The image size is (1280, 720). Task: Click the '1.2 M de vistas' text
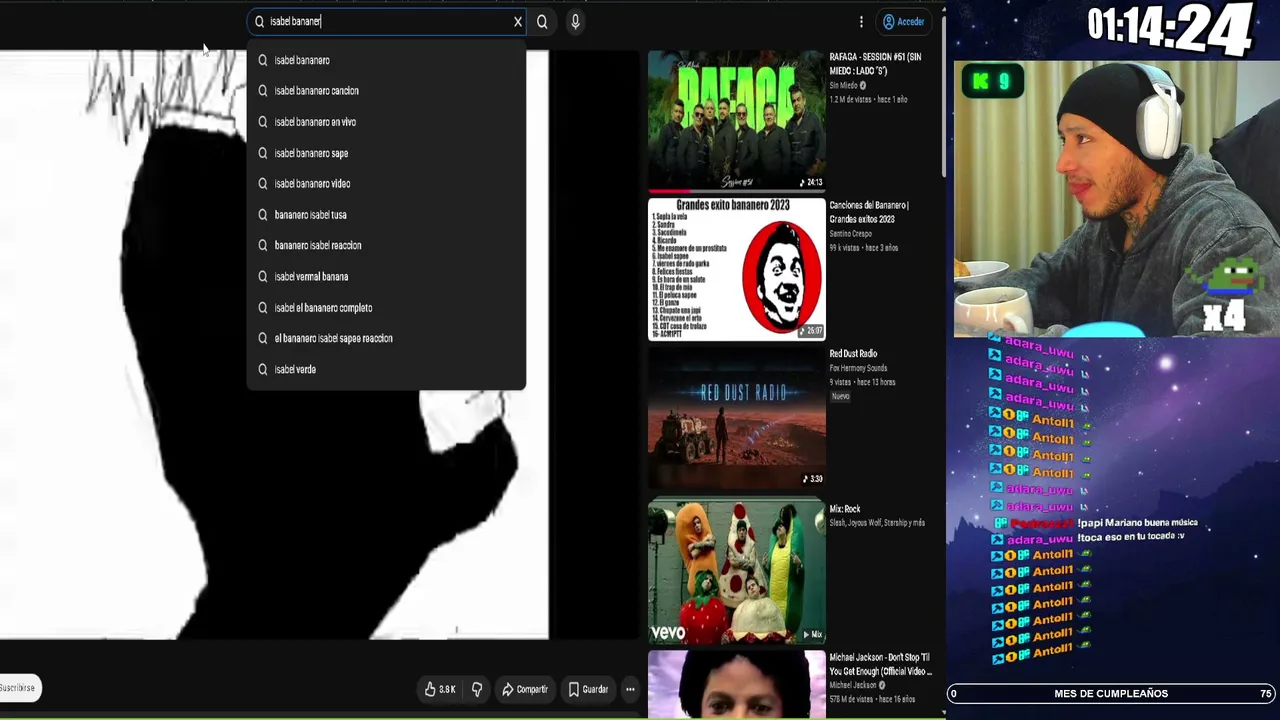click(848, 100)
